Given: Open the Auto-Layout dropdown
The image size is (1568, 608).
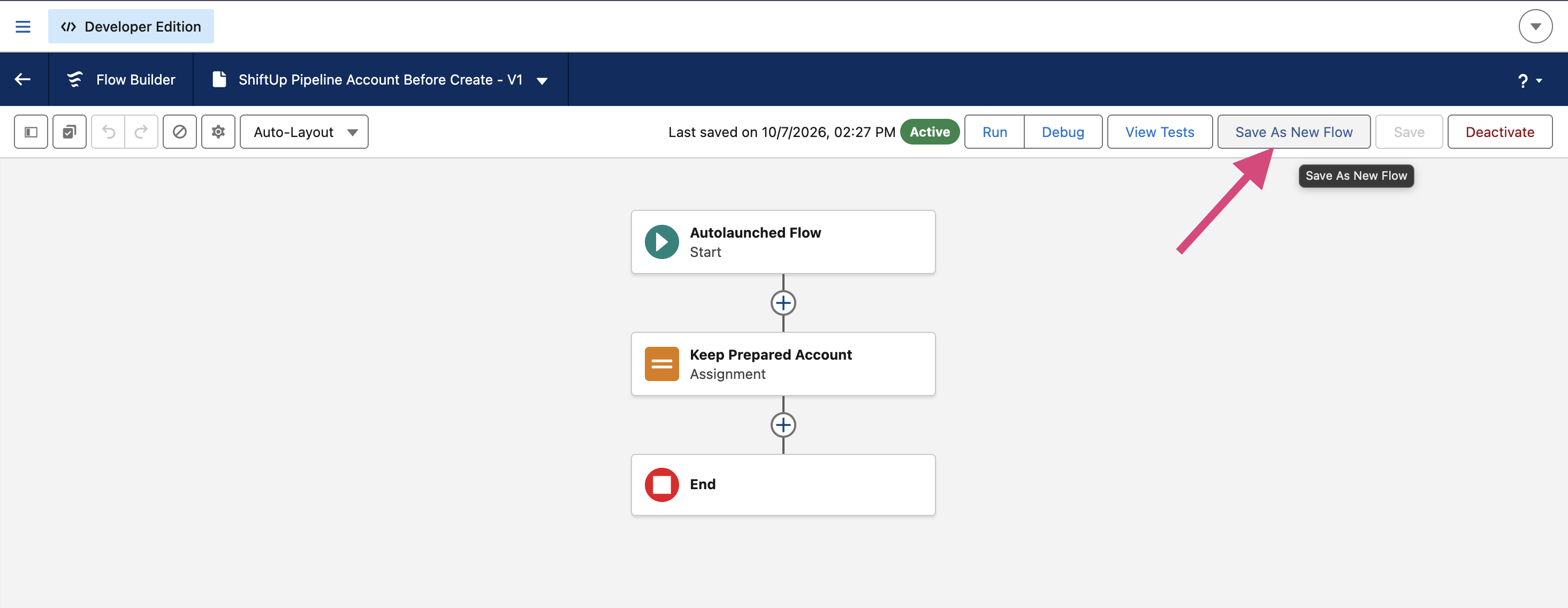Looking at the screenshot, I should (304, 132).
